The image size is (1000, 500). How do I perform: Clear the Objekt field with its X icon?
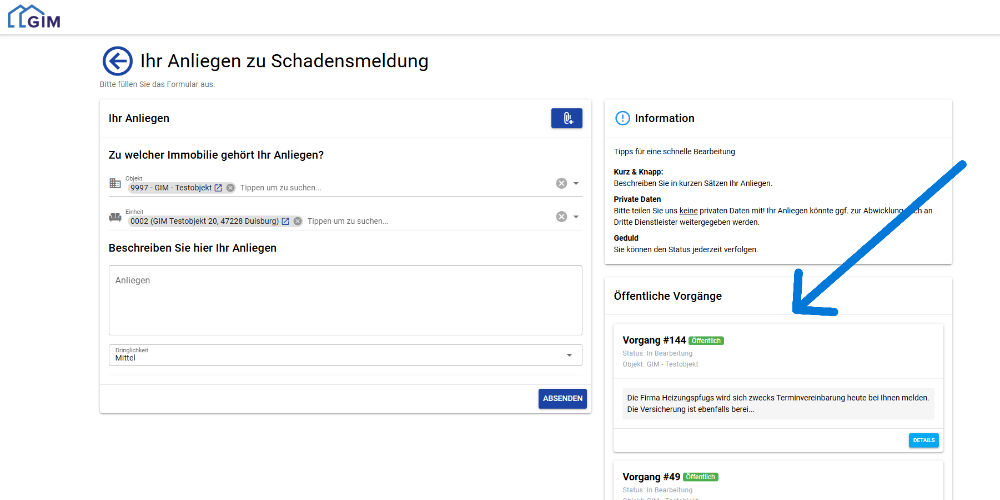[561, 183]
